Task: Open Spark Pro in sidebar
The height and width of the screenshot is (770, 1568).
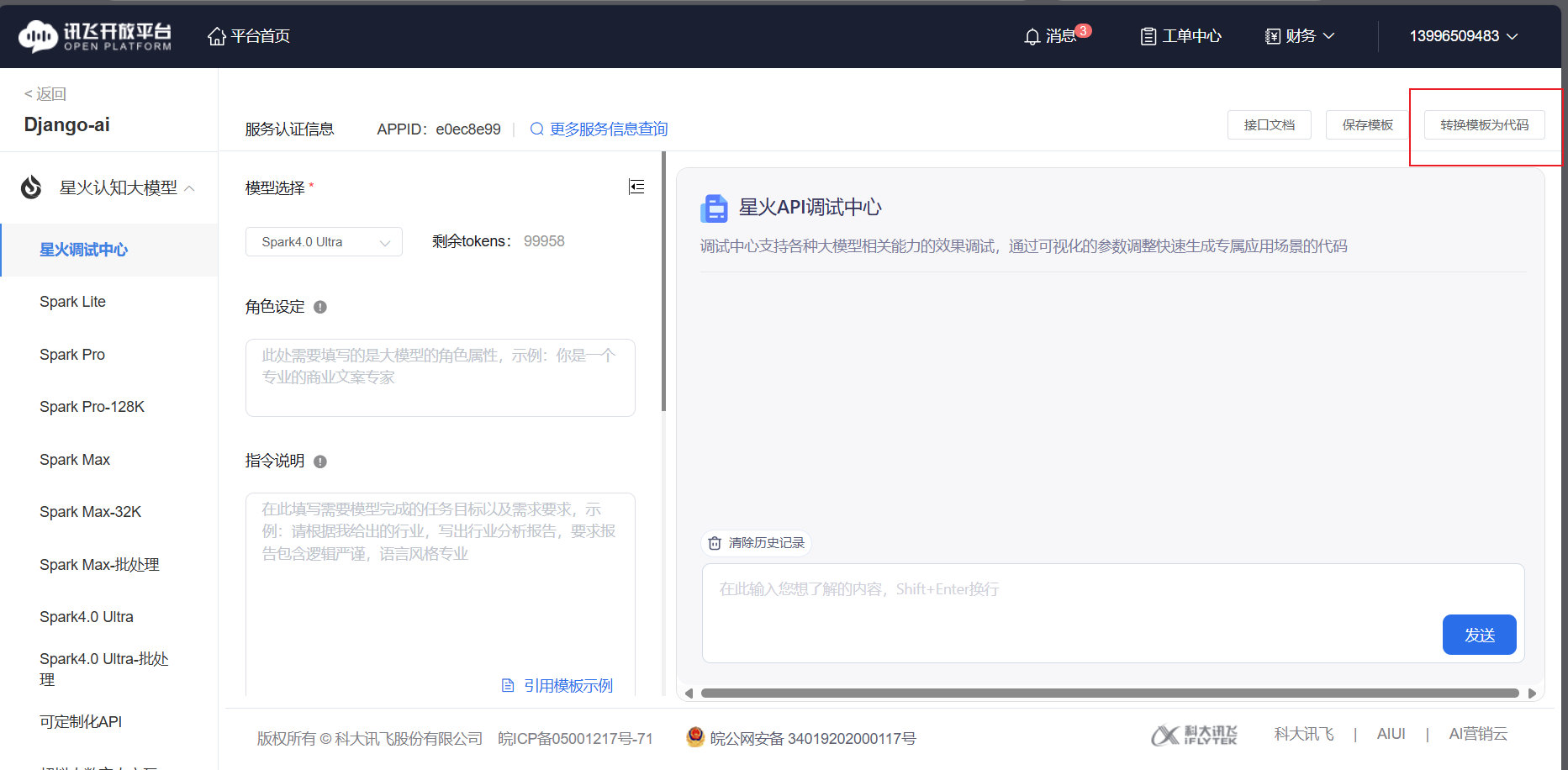Action: (72, 355)
